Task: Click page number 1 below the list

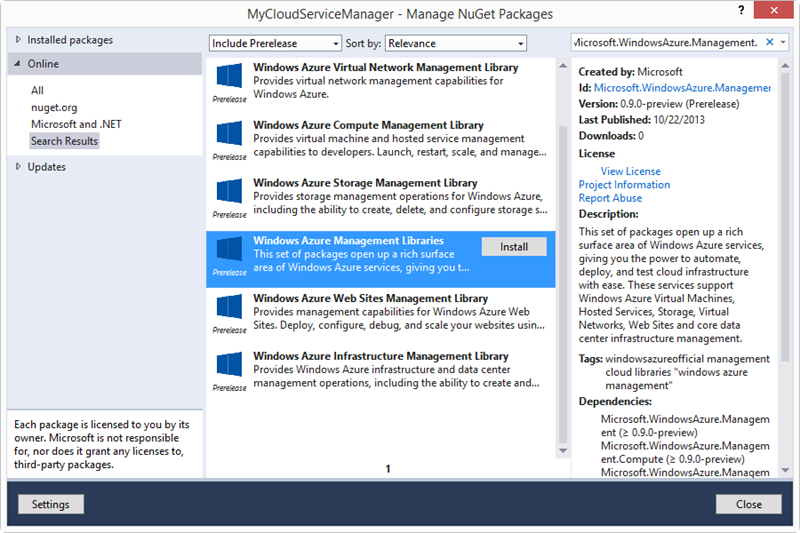Action: tap(388, 468)
